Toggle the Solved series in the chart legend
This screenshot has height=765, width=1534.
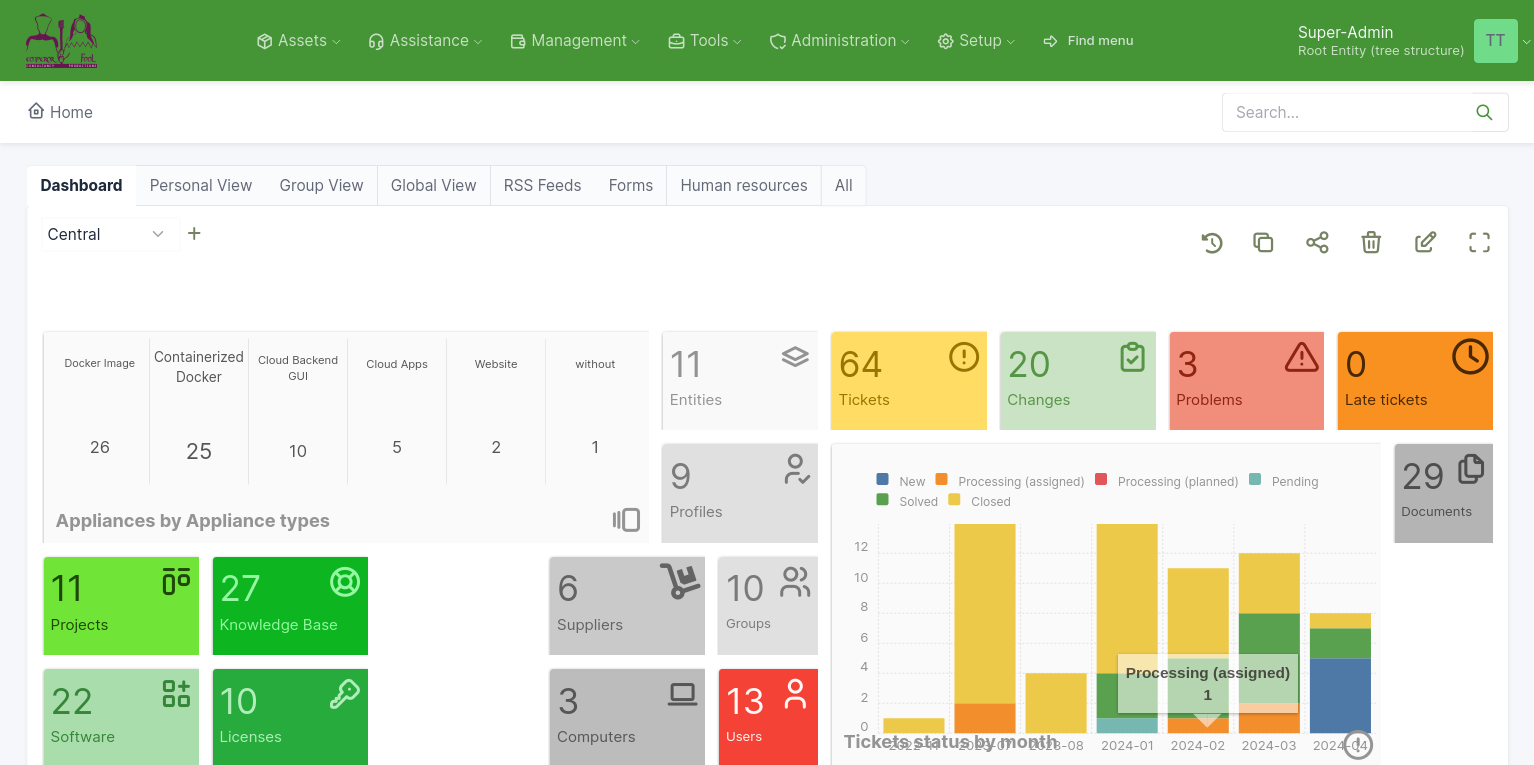907,501
